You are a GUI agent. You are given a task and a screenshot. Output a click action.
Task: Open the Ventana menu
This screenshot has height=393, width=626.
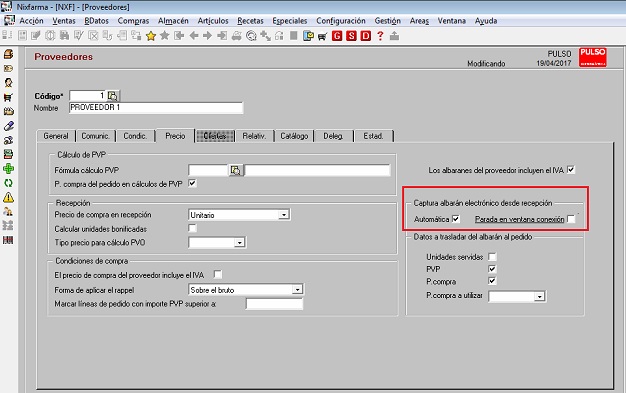[452, 21]
